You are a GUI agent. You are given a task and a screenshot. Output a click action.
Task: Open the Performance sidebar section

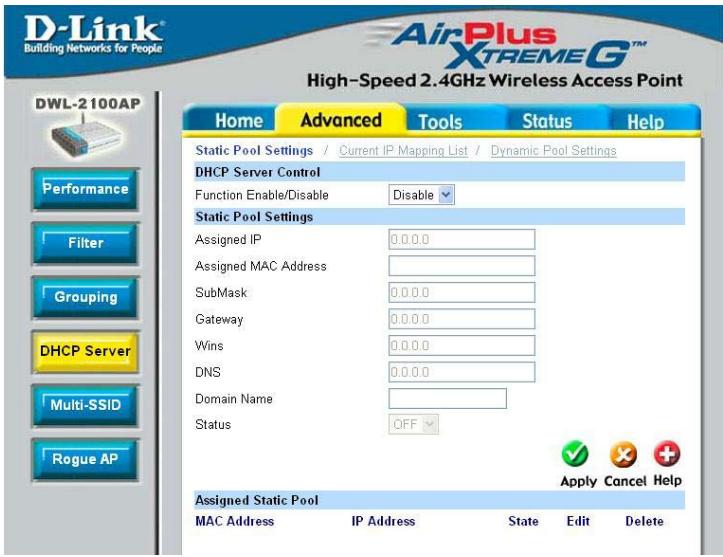click(85, 189)
